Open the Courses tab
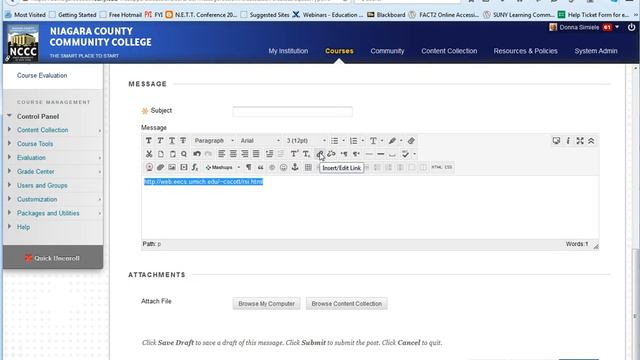Screen dimensions: 640x360 coord(339,51)
